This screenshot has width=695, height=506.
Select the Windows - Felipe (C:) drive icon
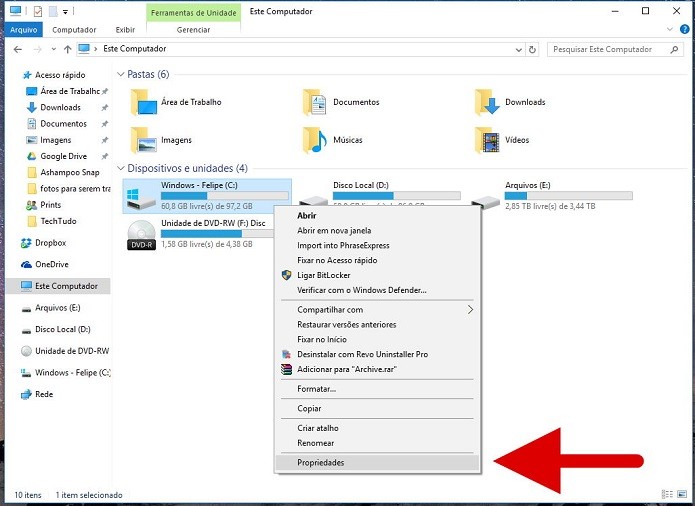(x=141, y=198)
